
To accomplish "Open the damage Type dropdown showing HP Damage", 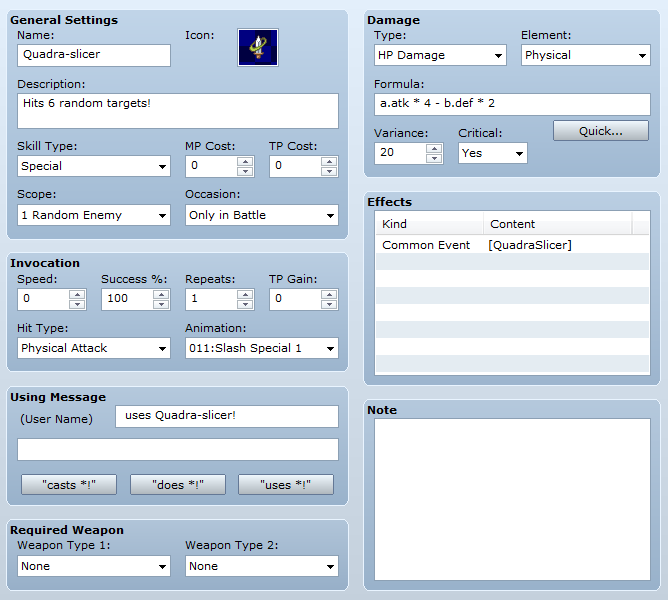I will tap(440, 55).
